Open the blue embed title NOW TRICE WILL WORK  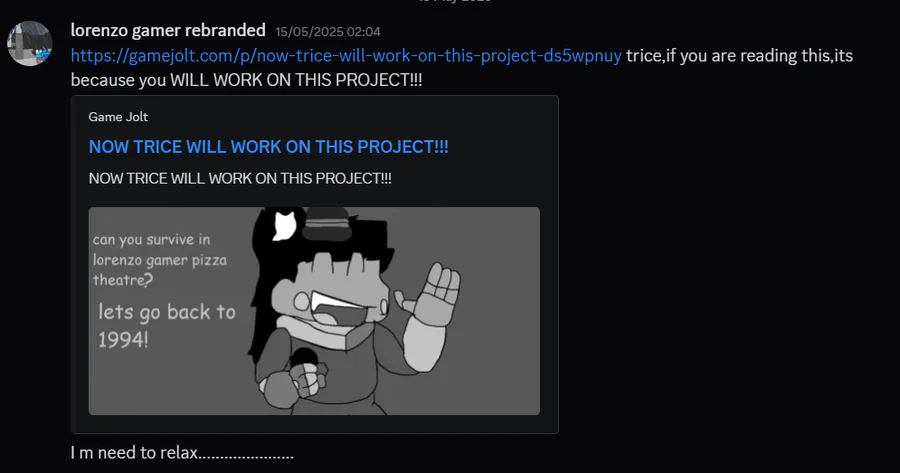269,147
